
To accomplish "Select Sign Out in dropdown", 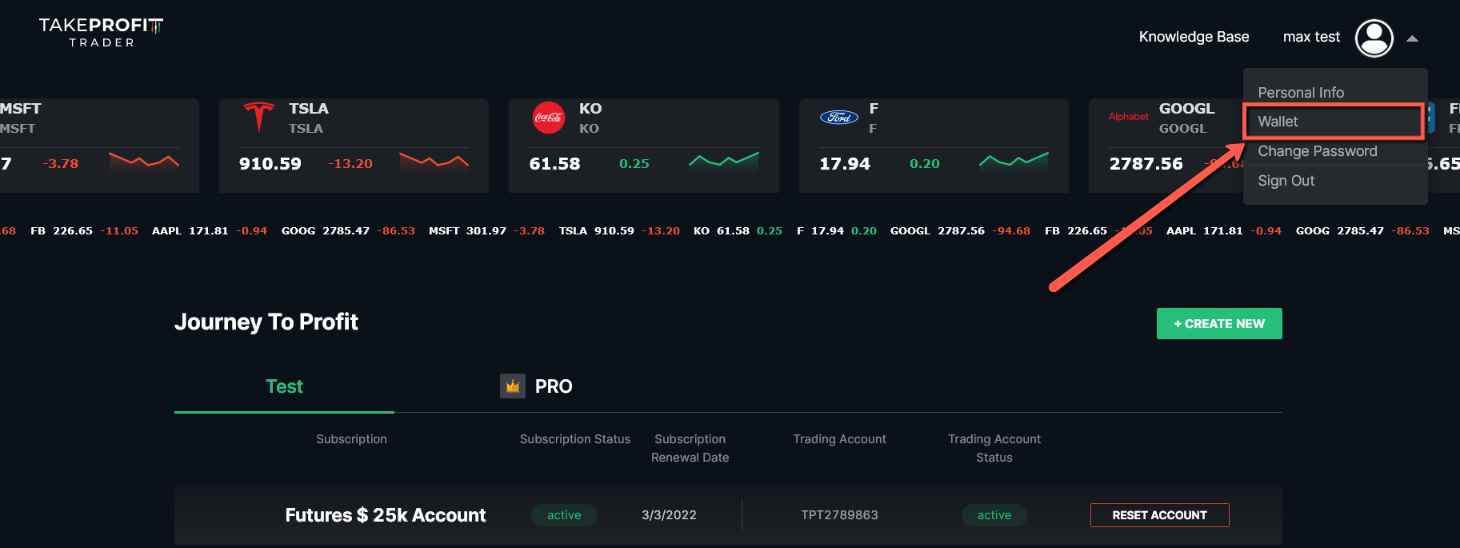I will tap(1286, 181).
